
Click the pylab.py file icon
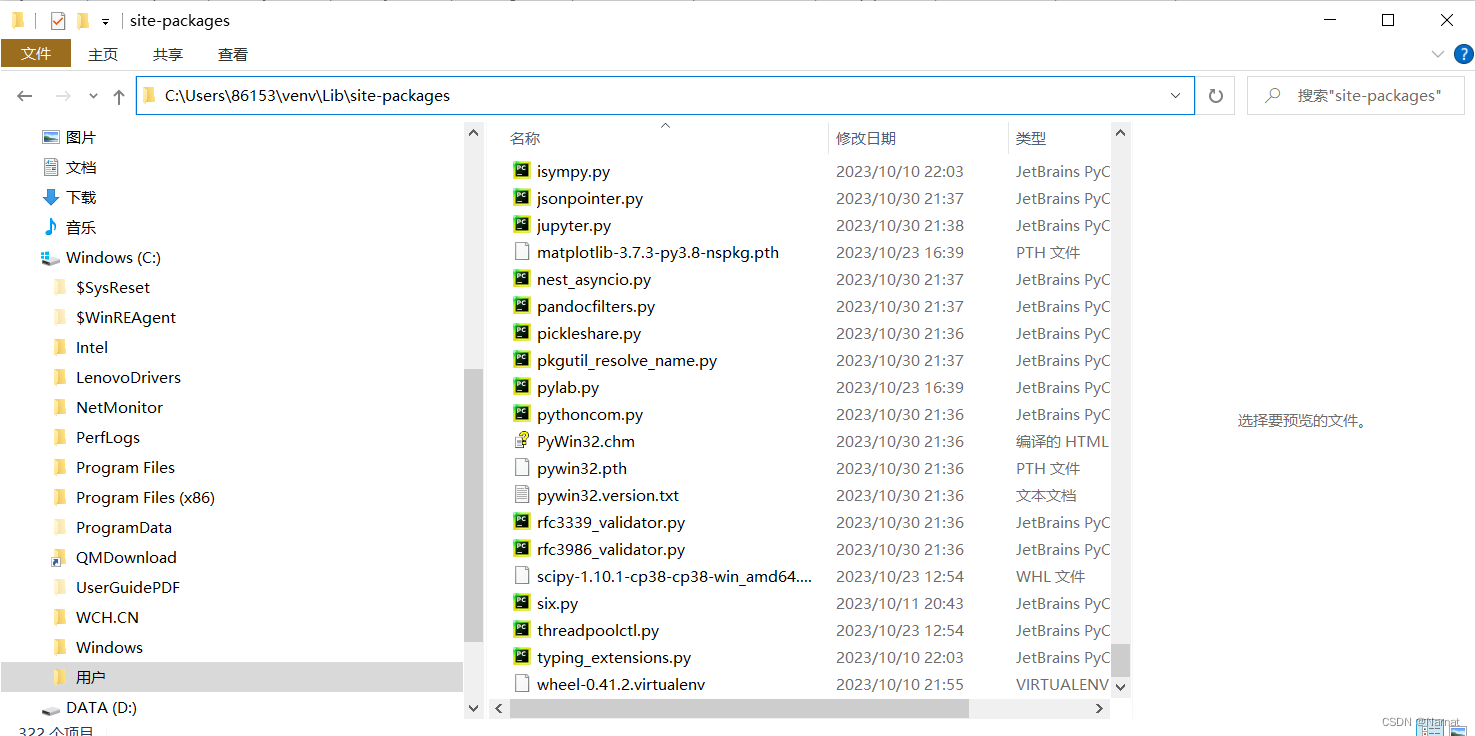click(x=521, y=387)
